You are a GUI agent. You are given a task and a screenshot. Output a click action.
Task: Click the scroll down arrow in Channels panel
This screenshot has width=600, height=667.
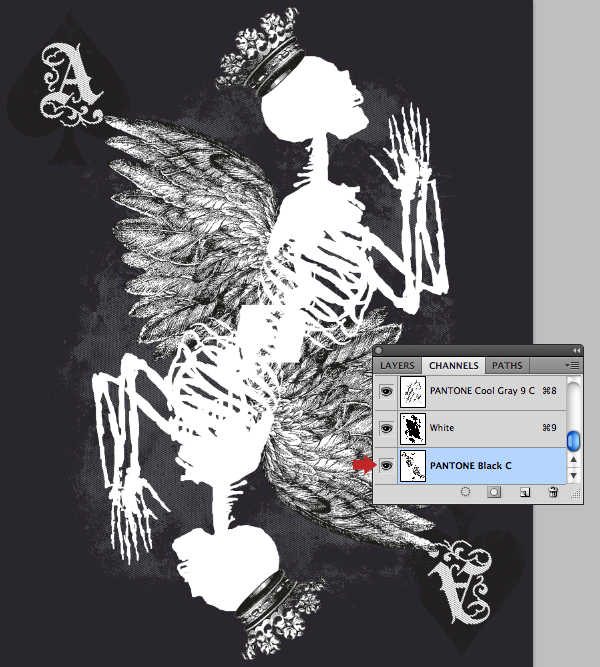tap(574, 476)
